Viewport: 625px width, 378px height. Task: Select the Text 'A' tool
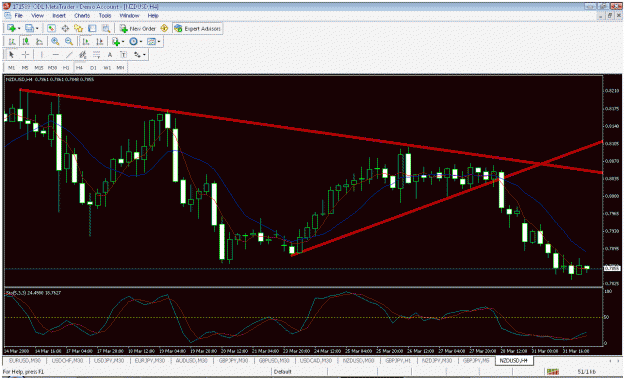pos(110,55)
